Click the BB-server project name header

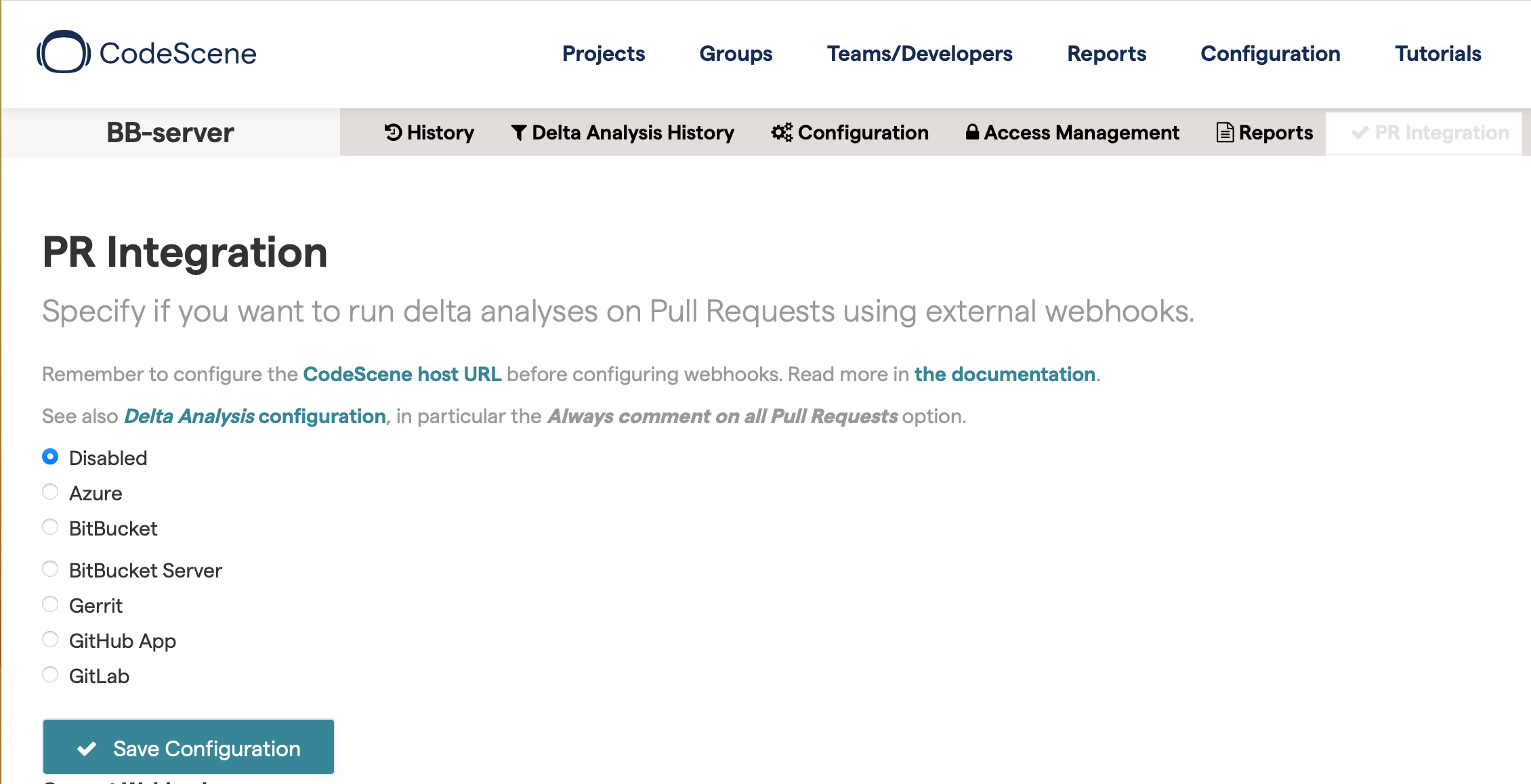coord(170,133)
